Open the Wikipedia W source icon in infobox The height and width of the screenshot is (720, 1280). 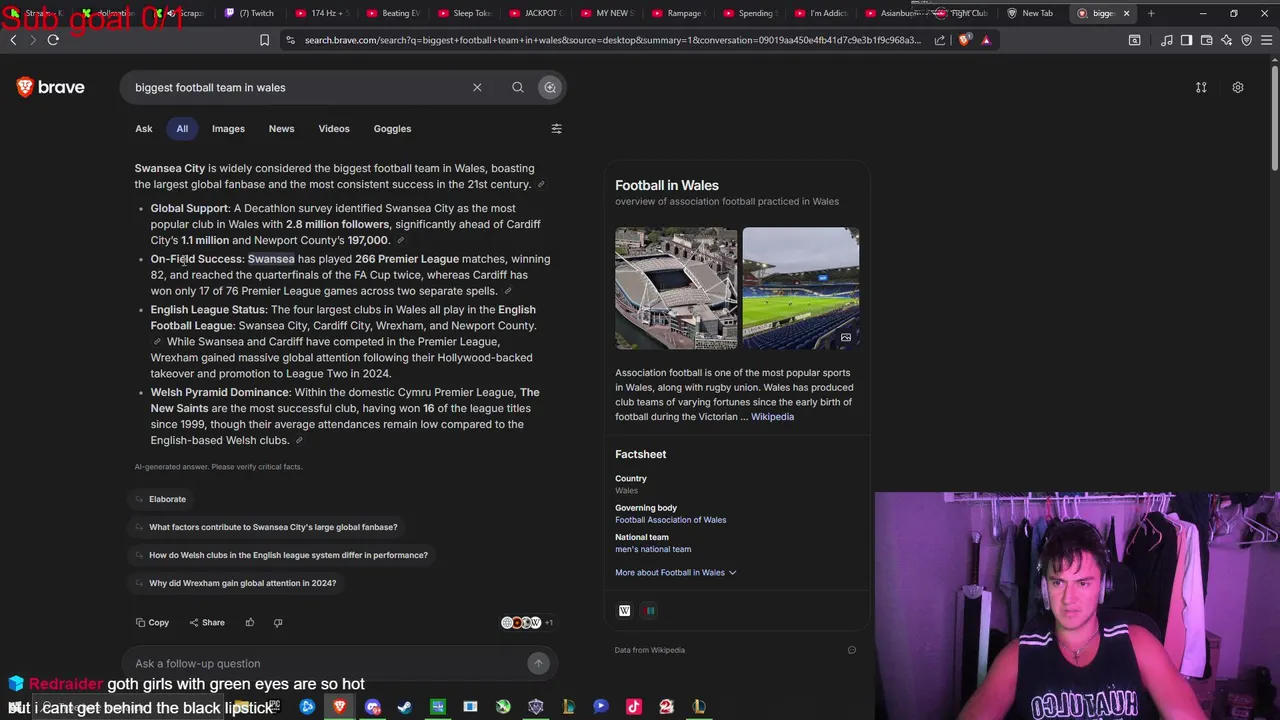click(625, 611)
